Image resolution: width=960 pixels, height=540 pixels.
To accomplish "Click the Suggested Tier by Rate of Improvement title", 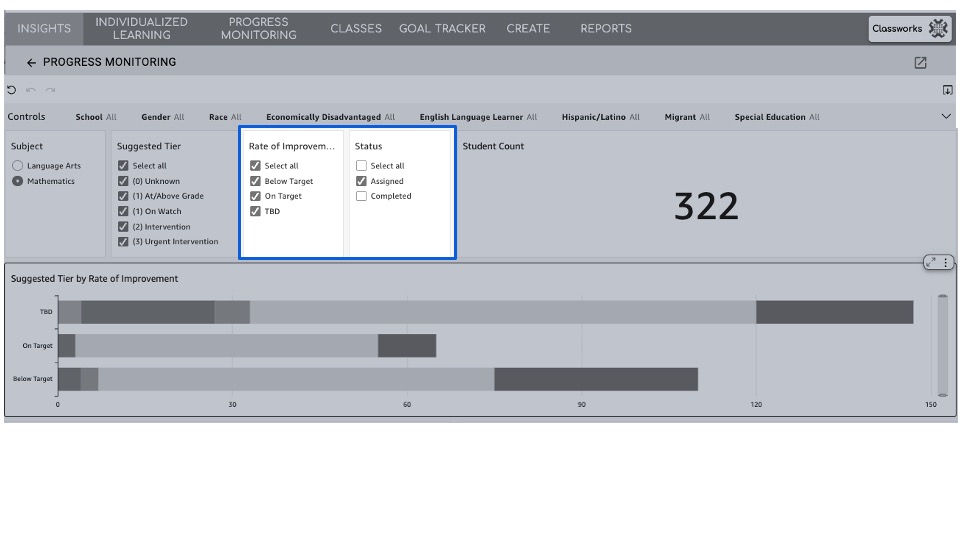I will (x=94, y=279).
